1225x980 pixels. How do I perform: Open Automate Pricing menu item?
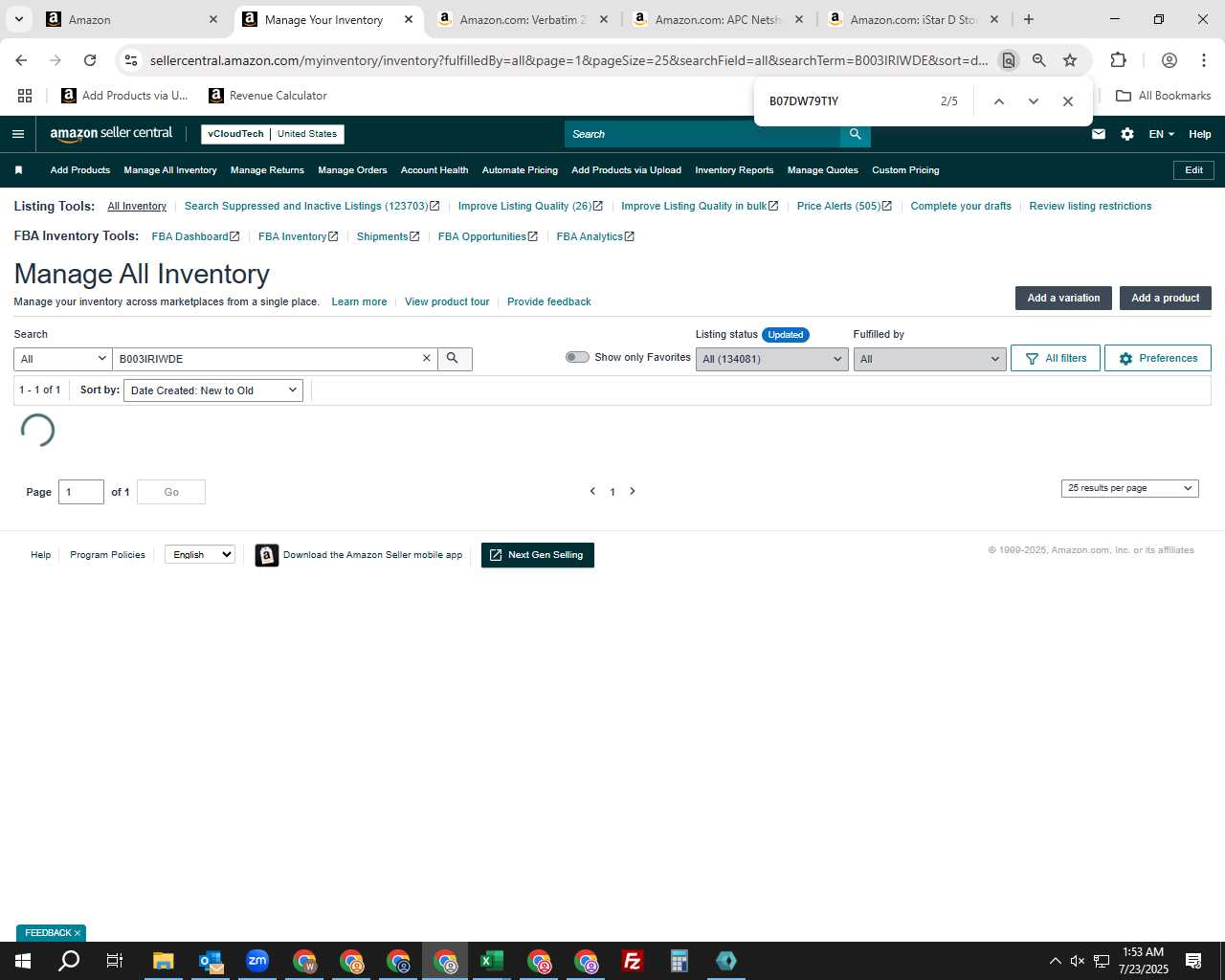(520, 170)
